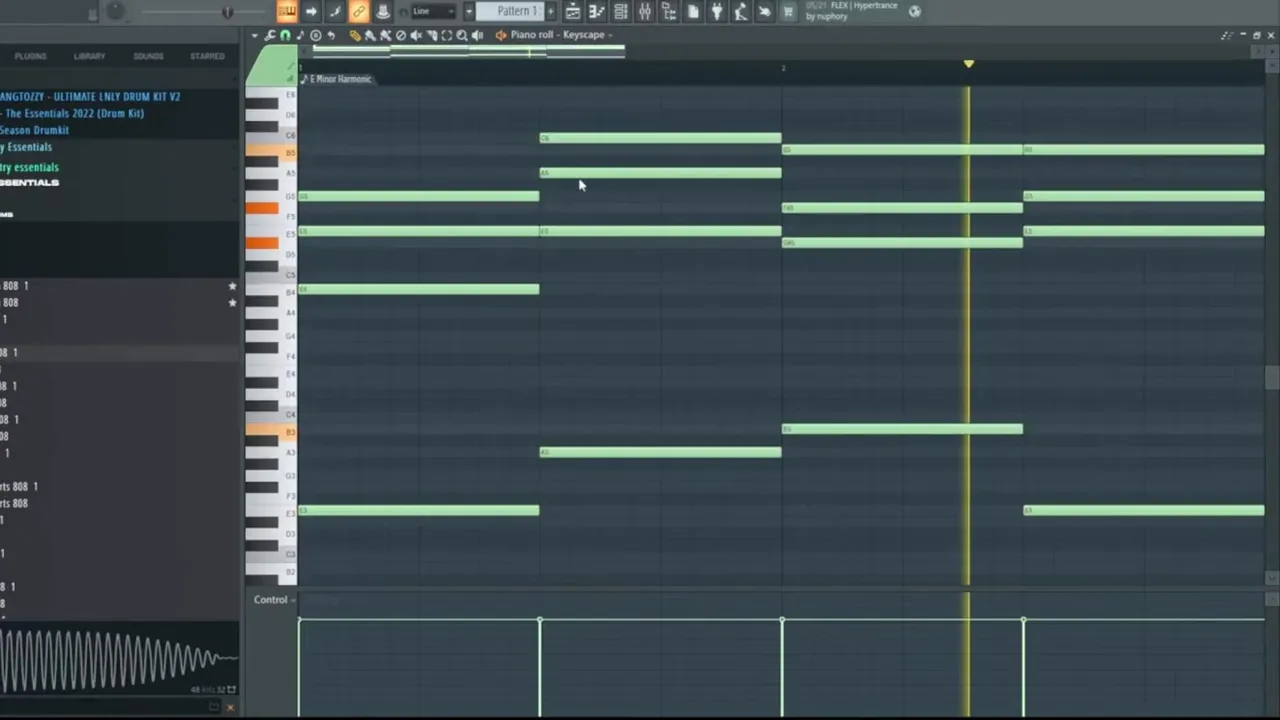Open the Control lane dropdown
Screen dimensions: 1280x720
pyautogui.click(x=275, y=600)
